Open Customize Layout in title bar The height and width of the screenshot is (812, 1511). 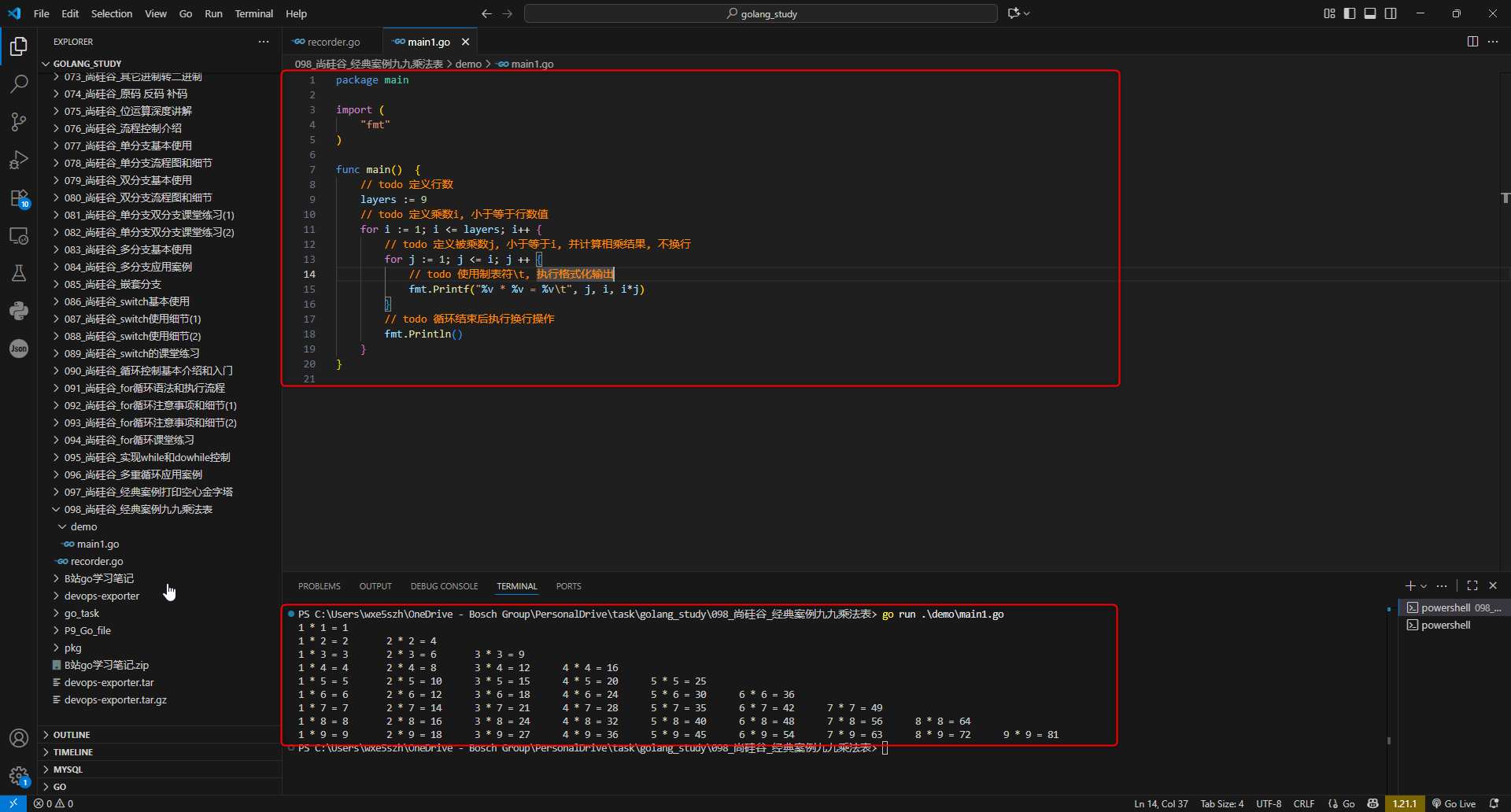1329,13
